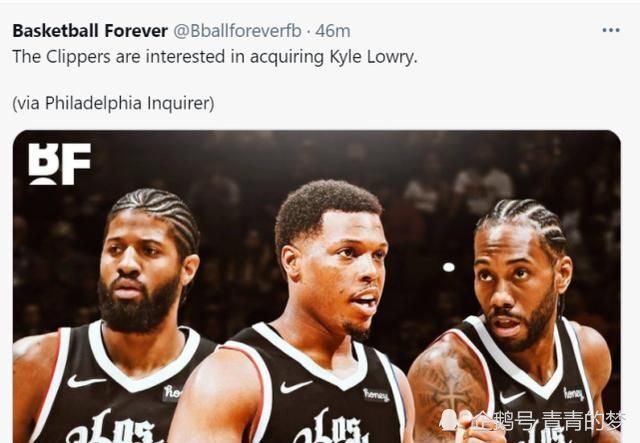The height and width of the screenshot is (443, 640).
Task: Click the white BF logo on image
Action: tap(60, 164)
